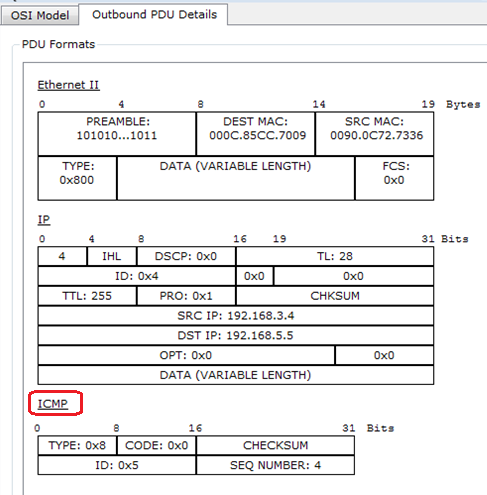Click ICMP TYPE: 0x8 cell

click(x=77, y=445)
